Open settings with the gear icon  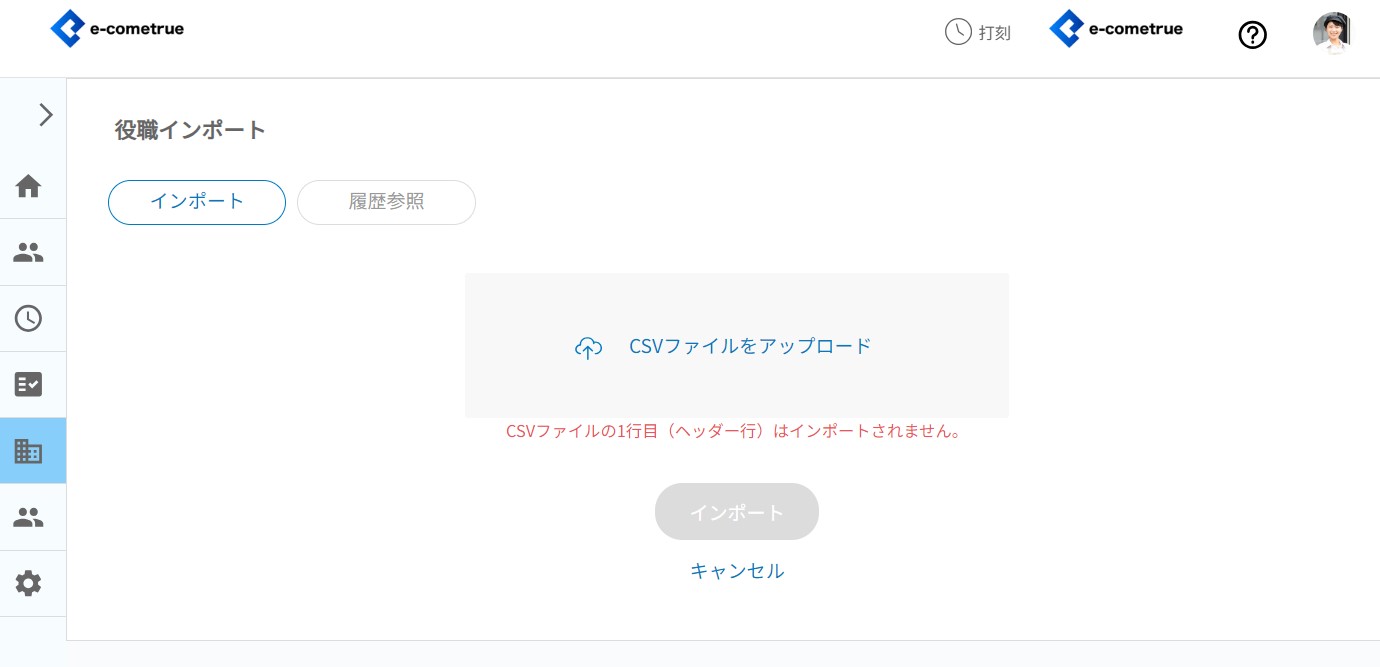(28, 583)
